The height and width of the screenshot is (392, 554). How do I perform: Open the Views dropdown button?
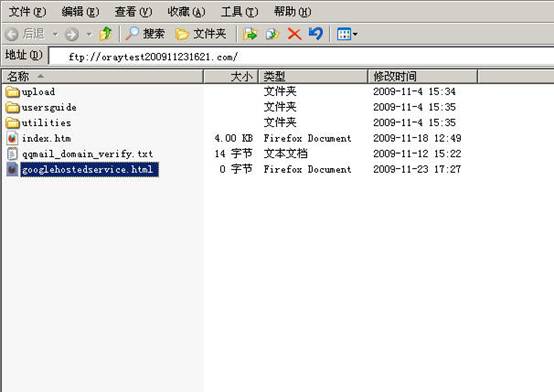coord(347,34)
